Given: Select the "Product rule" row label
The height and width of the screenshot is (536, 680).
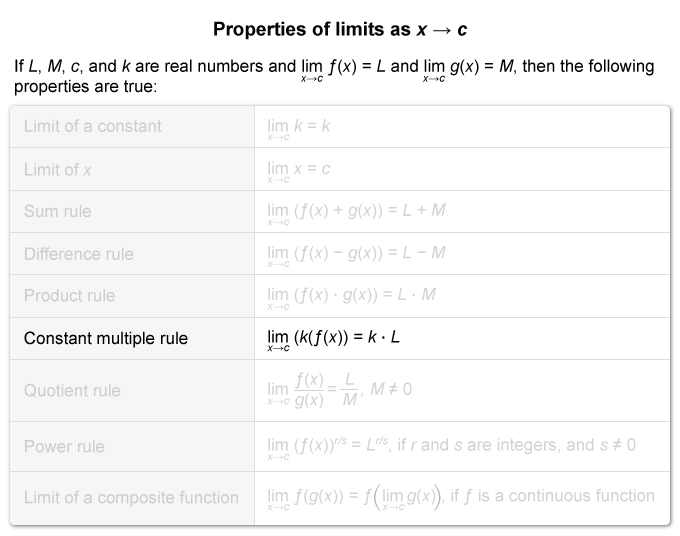Looking at the screenshot, I should (69, 296).
